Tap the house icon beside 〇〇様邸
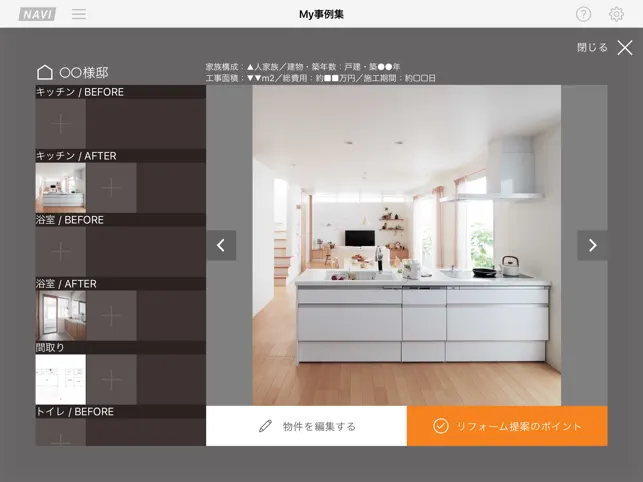The height and width of the screenshot is (482, 643). [45, 73]
